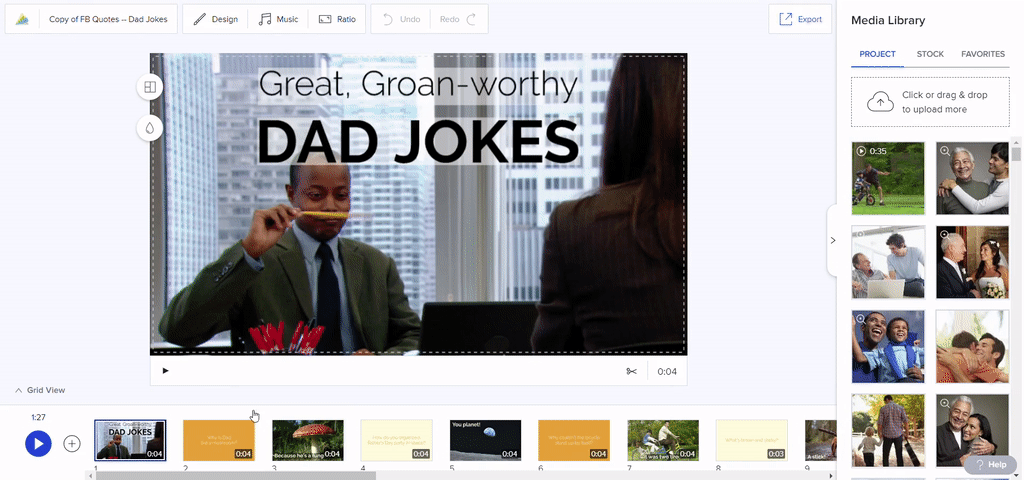Switch to the STOCK tab
Image resolution: width=1024 pixels, height=480 pixels.
point(930,54)
